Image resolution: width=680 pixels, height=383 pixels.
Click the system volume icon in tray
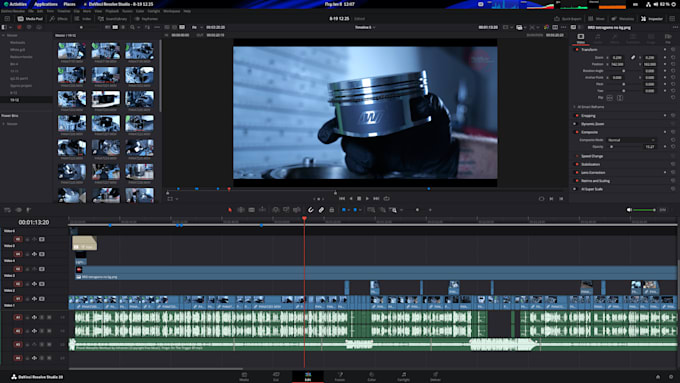[x=655, y=4]
